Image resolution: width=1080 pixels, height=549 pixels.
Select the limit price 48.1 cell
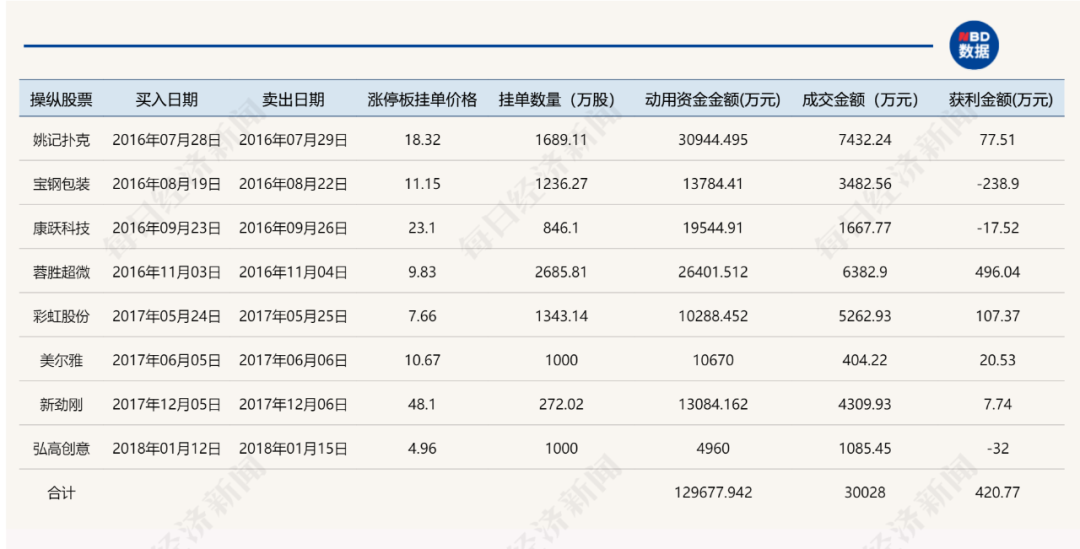click(x=422, y=404)
